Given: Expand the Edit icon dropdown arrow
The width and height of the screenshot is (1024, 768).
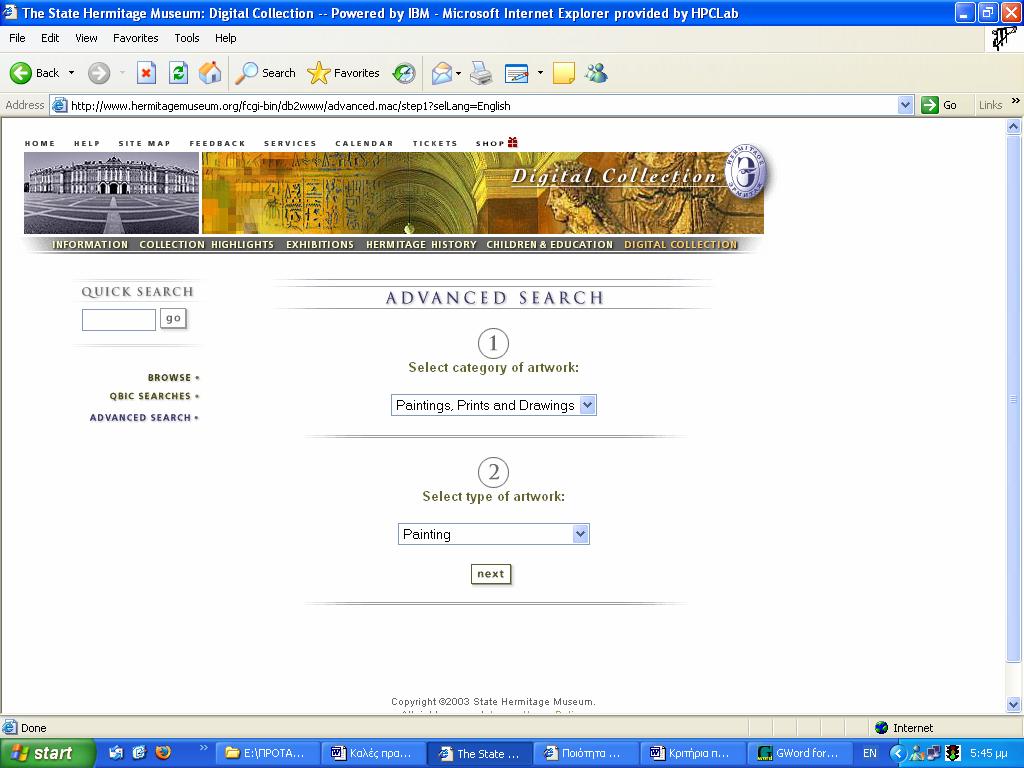Looking at the screenshot, I should (540, 73).
